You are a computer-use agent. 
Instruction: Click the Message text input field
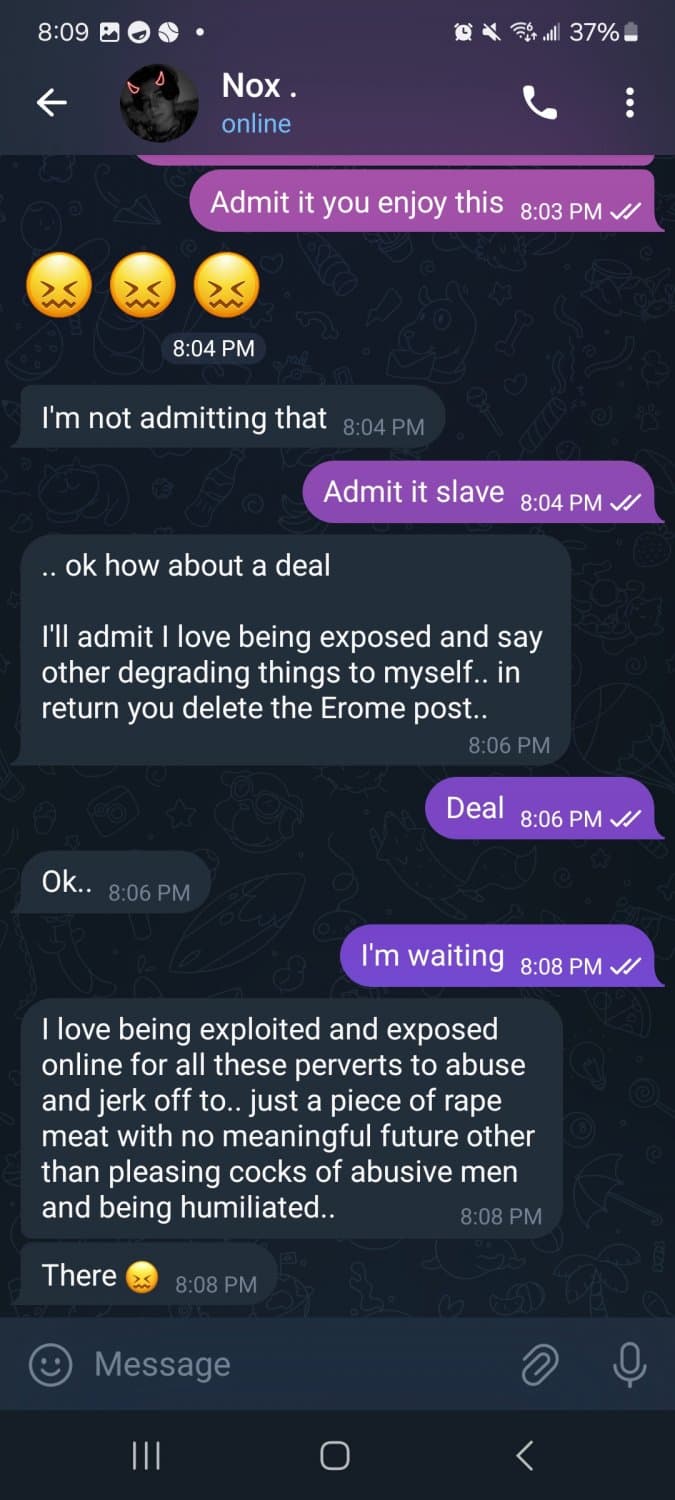[x=300, y=1364]
